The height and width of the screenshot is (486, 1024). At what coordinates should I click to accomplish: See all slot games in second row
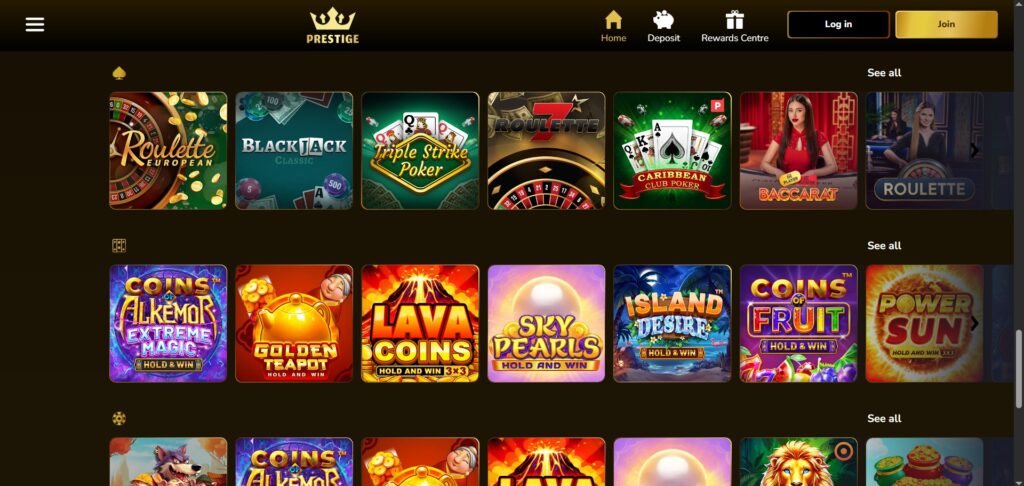pos(884,246)
